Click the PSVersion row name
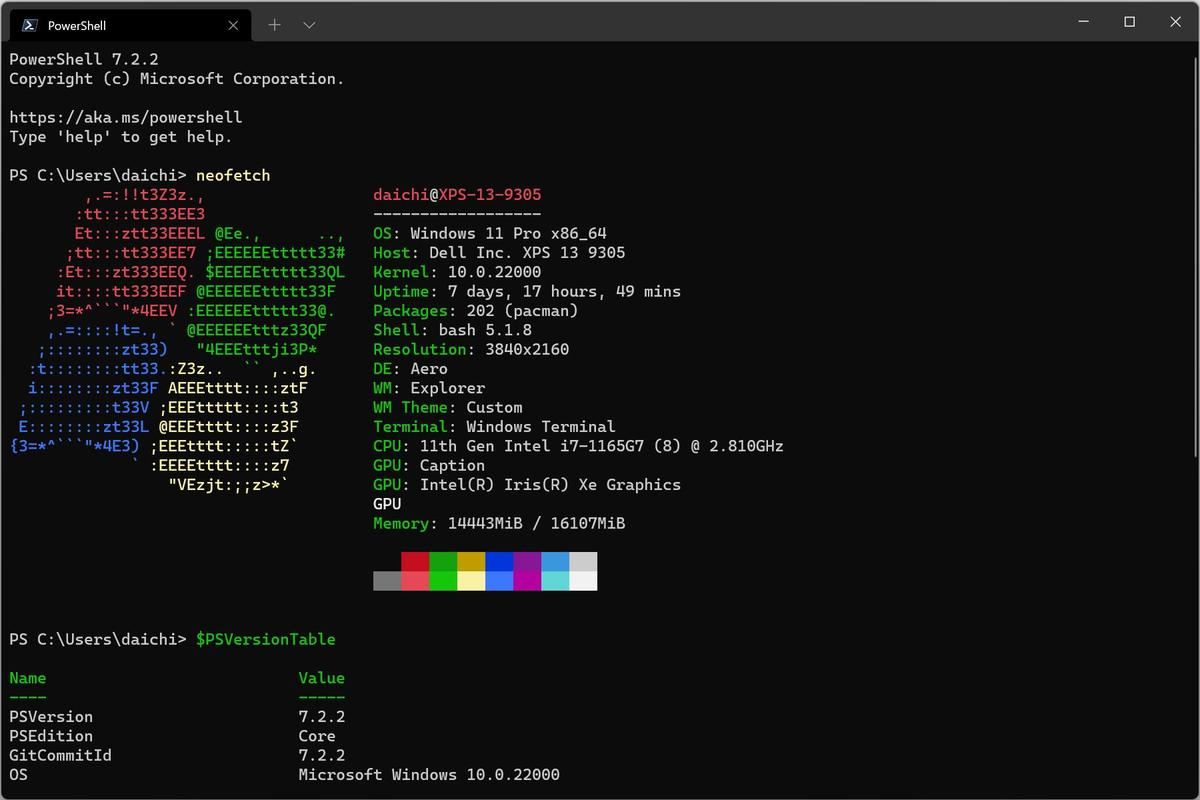The image size is (1200, 800). click(51, 717)
